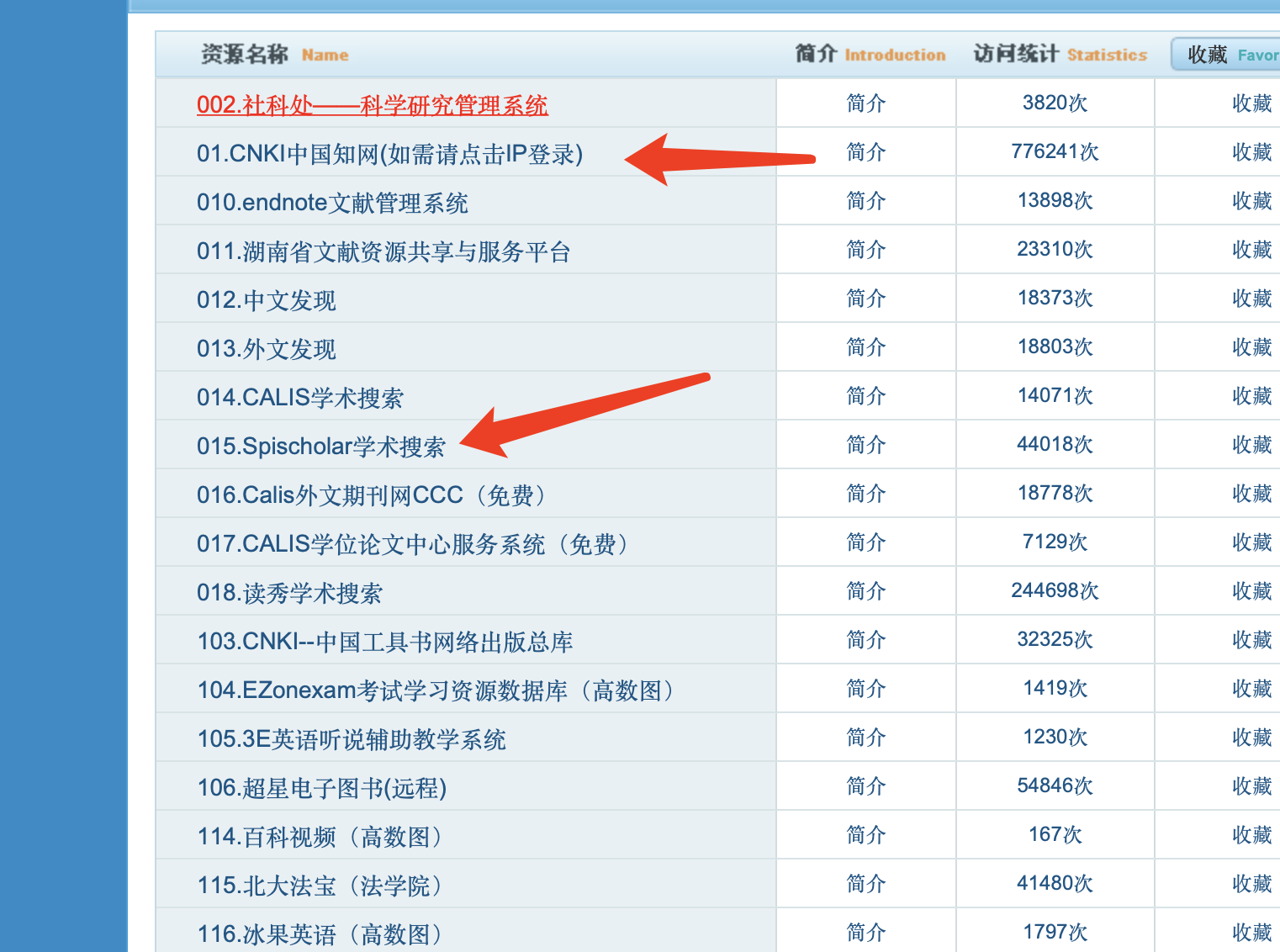This screenshot has width=1280, height=952.
Task: Open 010.endnote文献管理系统 link
Action: pos(332,203)
